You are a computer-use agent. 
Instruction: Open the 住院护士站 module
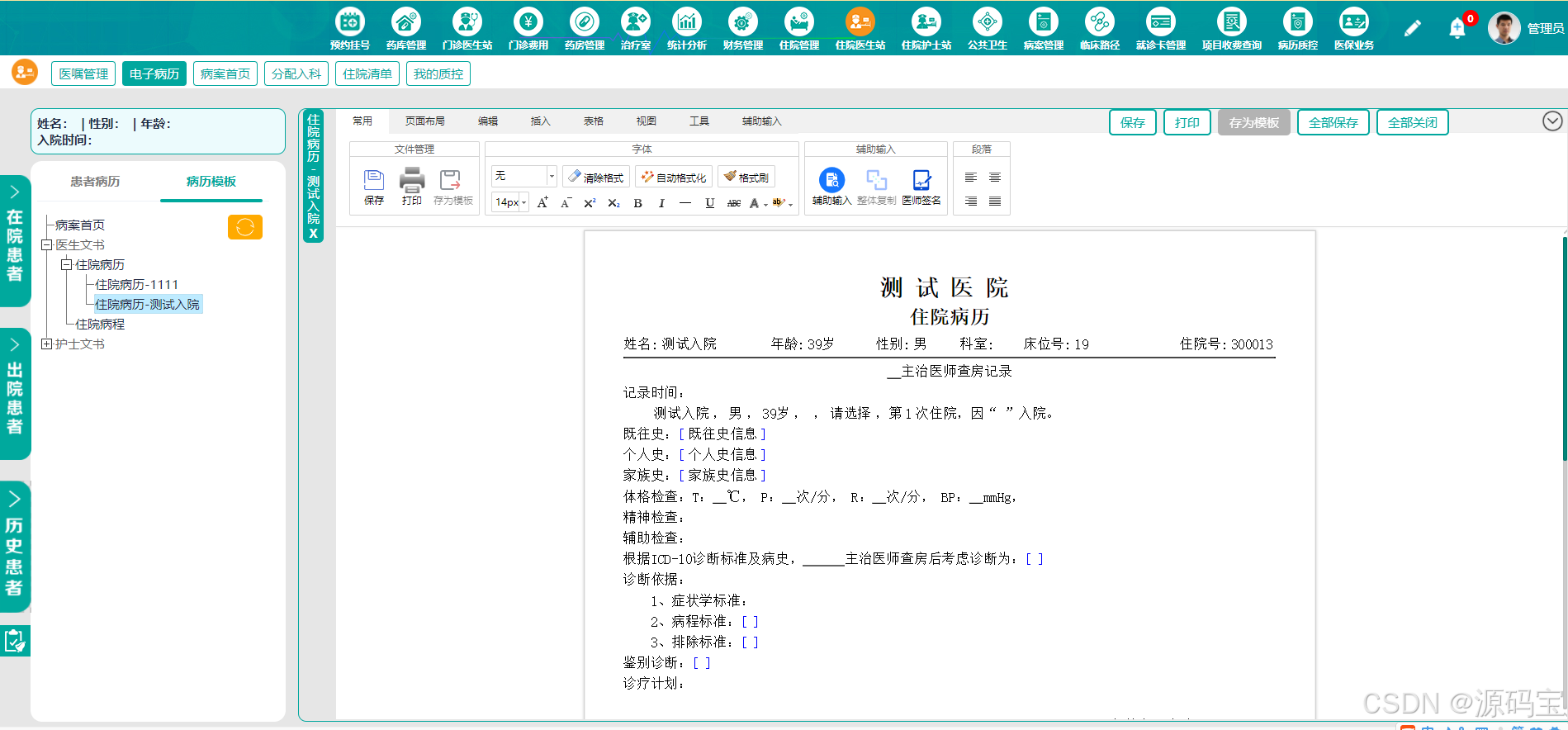tap(926, 28)
